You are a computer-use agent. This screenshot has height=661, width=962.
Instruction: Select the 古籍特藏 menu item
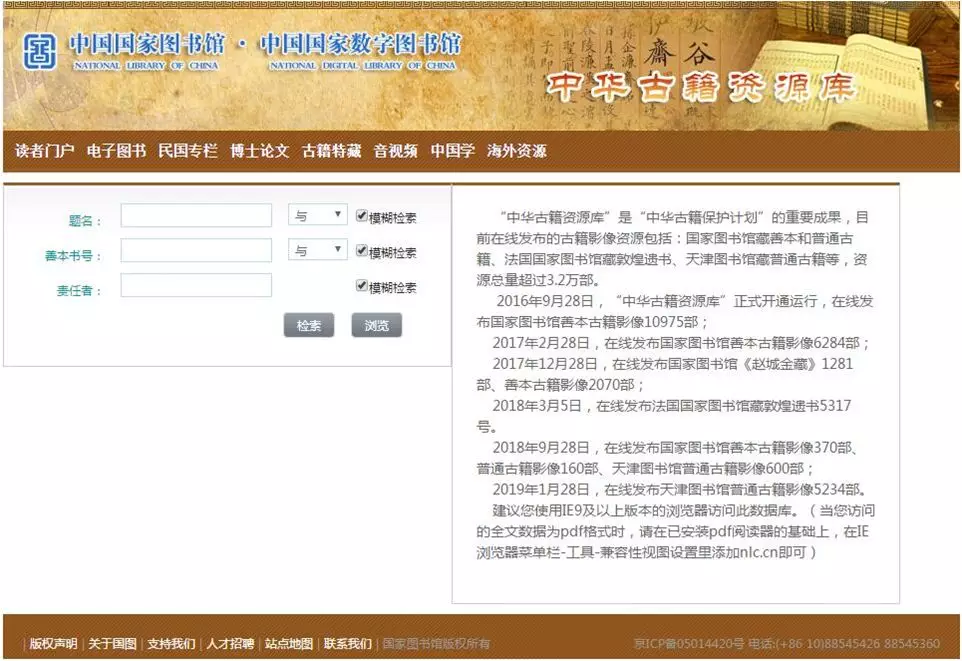pyautogui.click(x=331, y=151)
